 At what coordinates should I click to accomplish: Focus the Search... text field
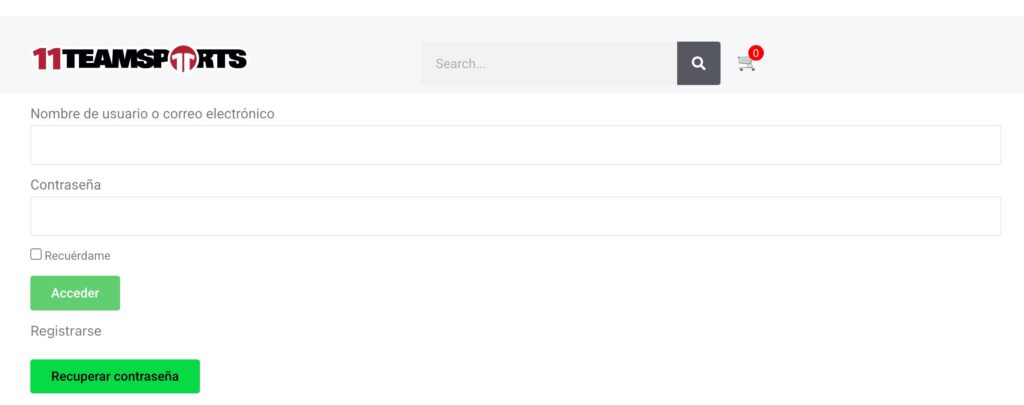point(549,63)
